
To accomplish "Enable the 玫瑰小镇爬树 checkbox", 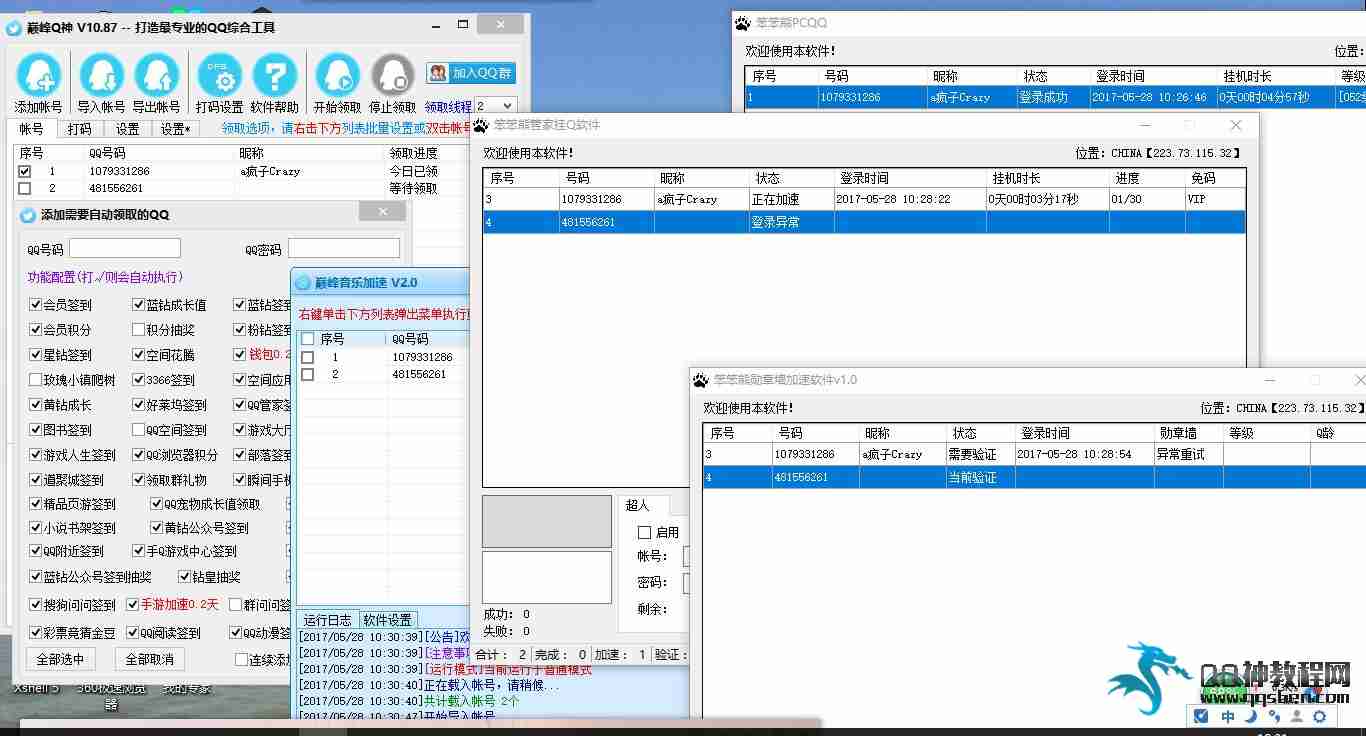I will point(36,380).
